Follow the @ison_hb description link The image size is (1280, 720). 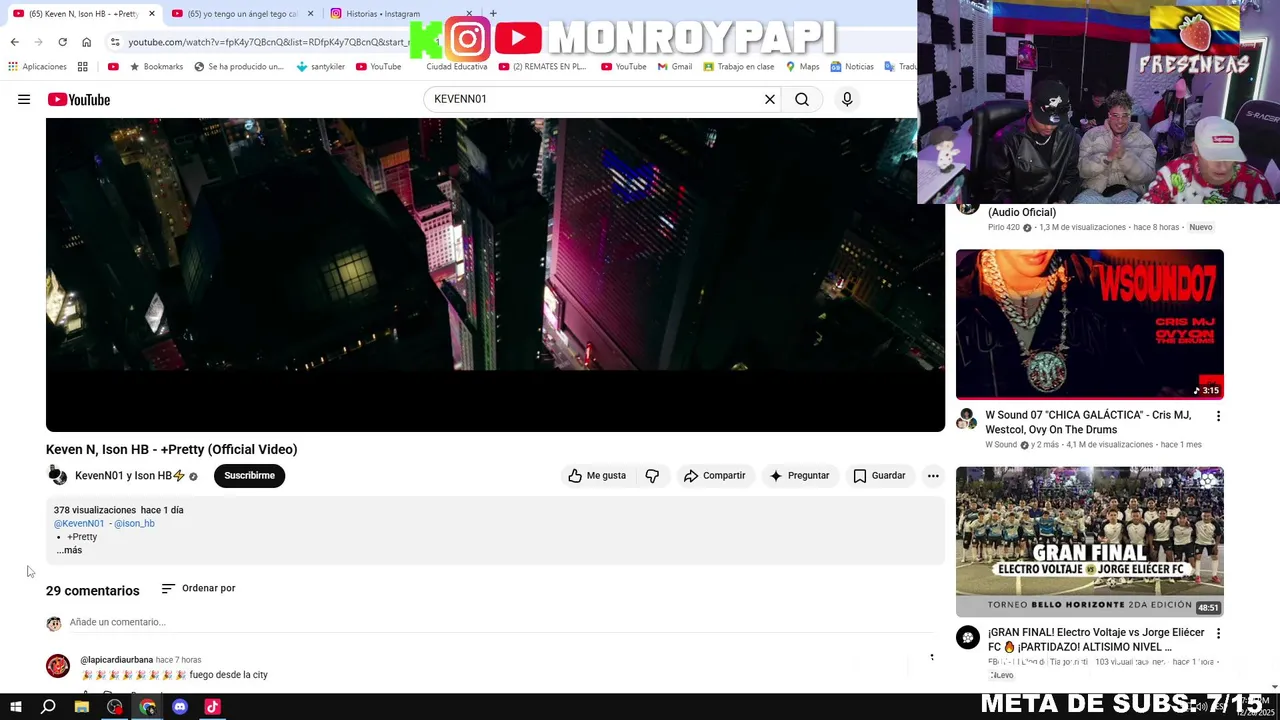pos(134,523)
